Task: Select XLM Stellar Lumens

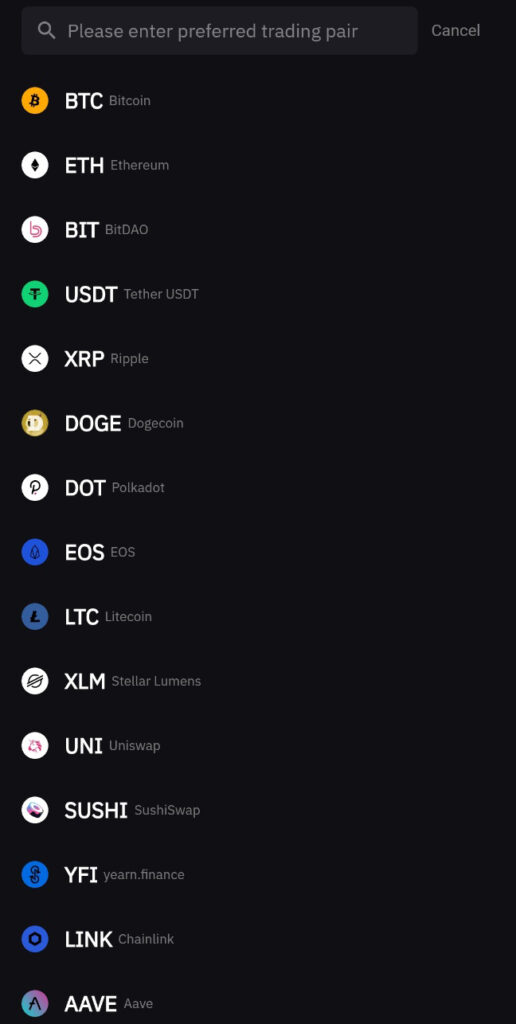Action: (258, 681)
